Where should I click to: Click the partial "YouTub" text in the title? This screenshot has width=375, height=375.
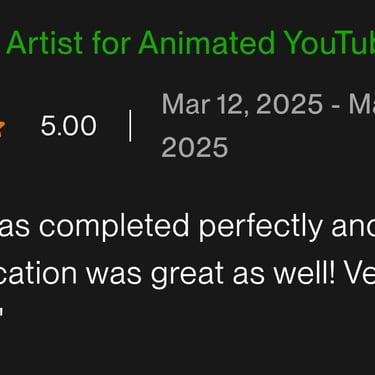point(330,43)
